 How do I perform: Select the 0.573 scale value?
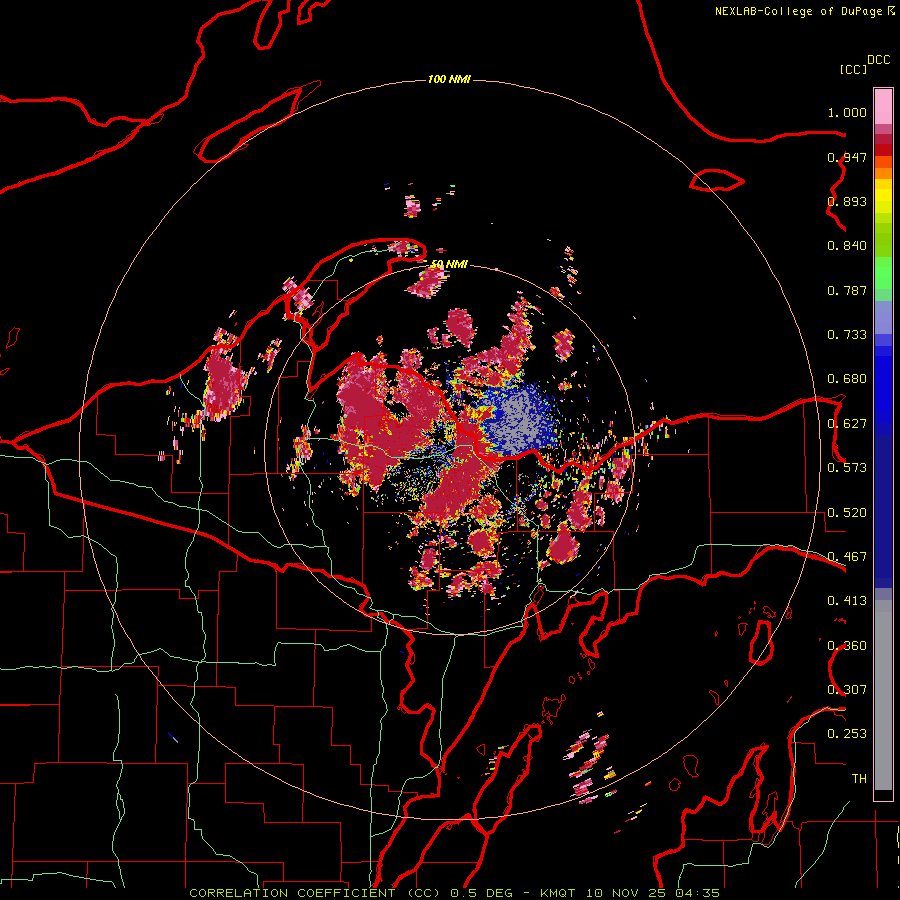[x=847, y=468]
